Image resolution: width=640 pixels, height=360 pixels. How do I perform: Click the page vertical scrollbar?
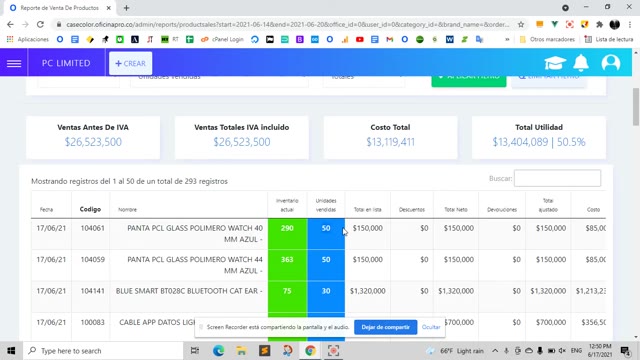pos(636,107)
